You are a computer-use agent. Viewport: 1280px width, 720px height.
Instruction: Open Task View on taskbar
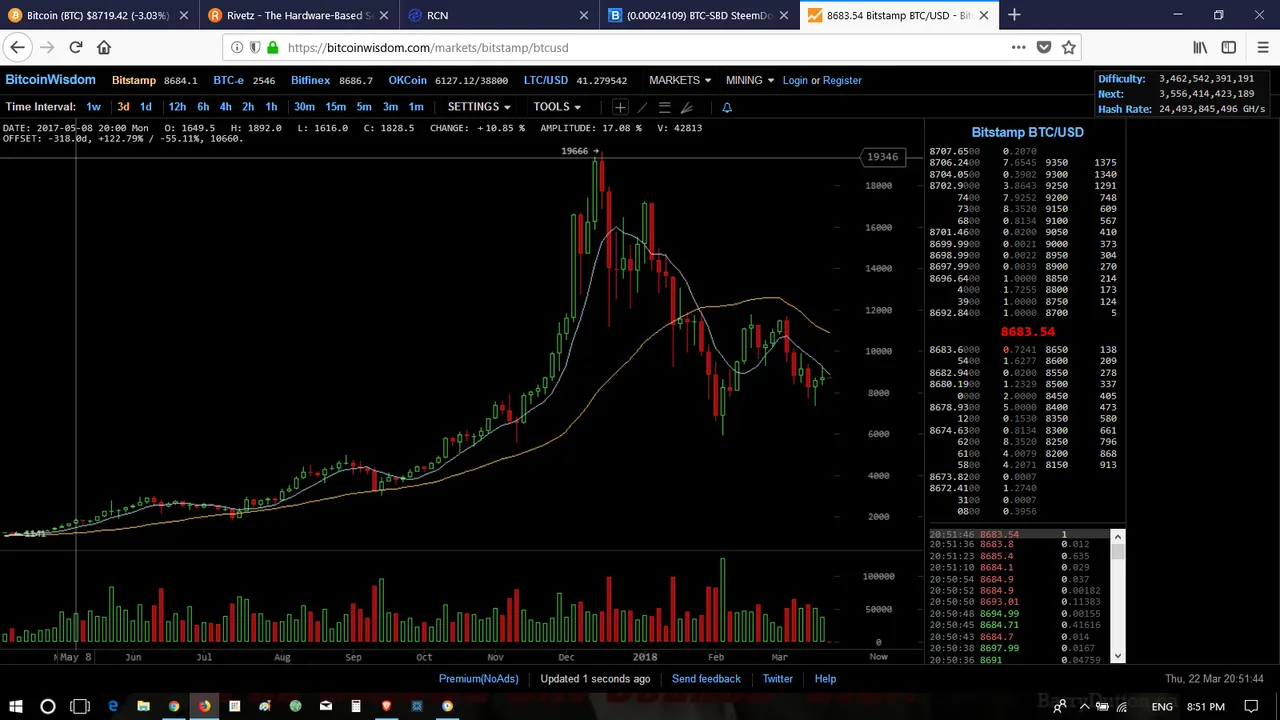click(80, 707)
